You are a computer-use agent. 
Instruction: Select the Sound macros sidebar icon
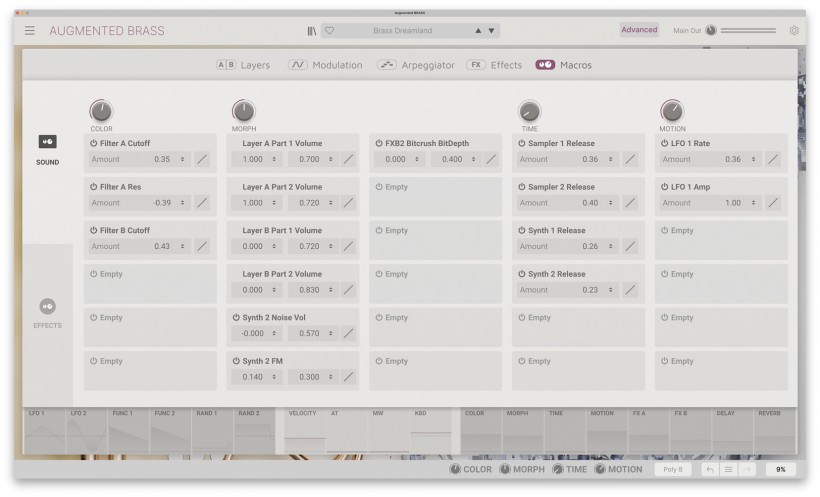click(48, 142)
